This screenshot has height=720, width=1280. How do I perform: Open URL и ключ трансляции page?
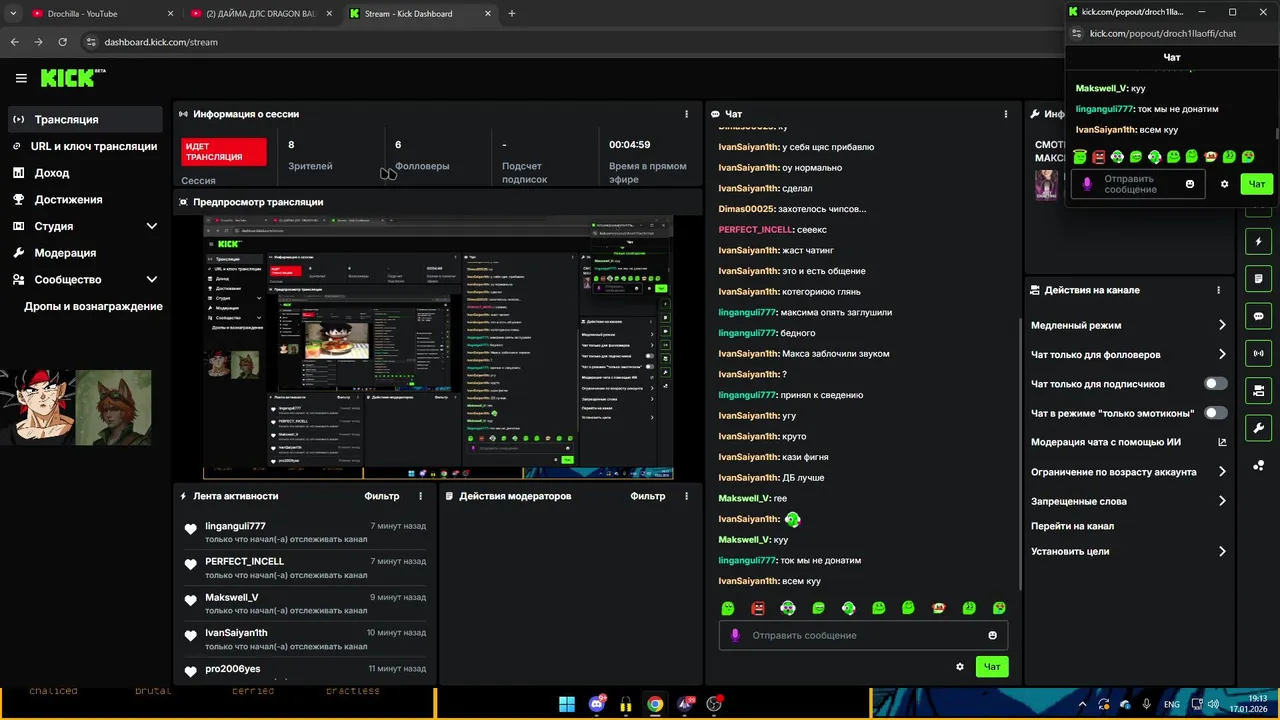pos(85,146)
